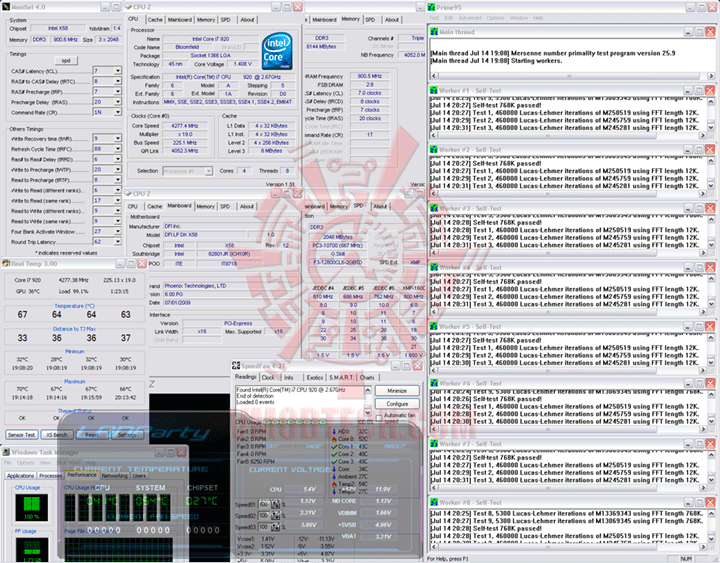Image resolution: width=720 pixels, height=563 pixels.
Task: Click the Minimize button in SpeedFan
Action: pyautogui.click(x=397, y=391)
